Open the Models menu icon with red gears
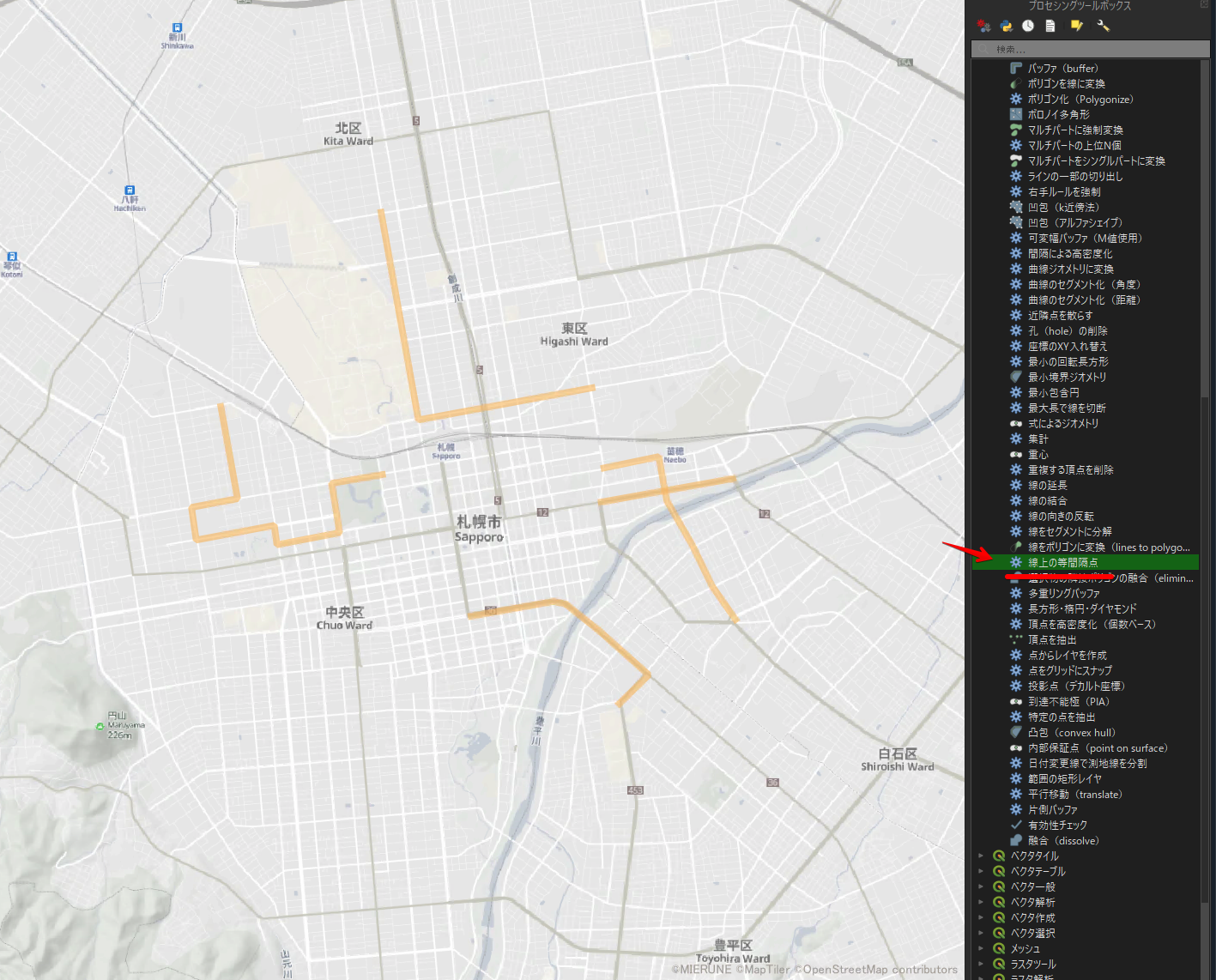 click(x=983, y=27)
